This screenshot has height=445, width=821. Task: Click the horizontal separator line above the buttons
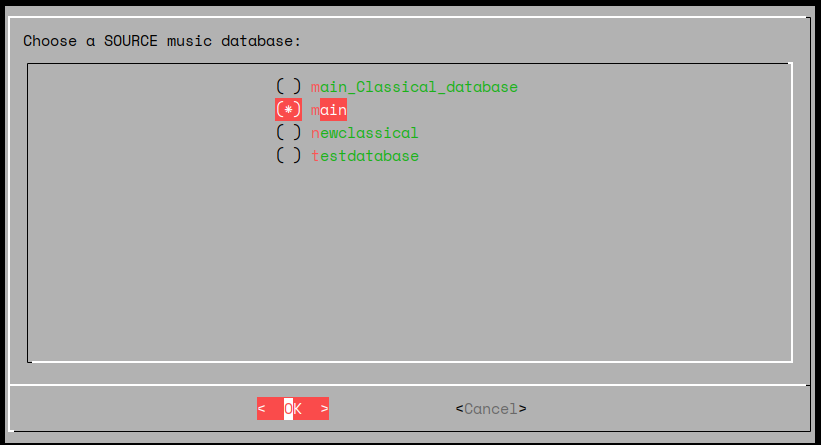410,384
